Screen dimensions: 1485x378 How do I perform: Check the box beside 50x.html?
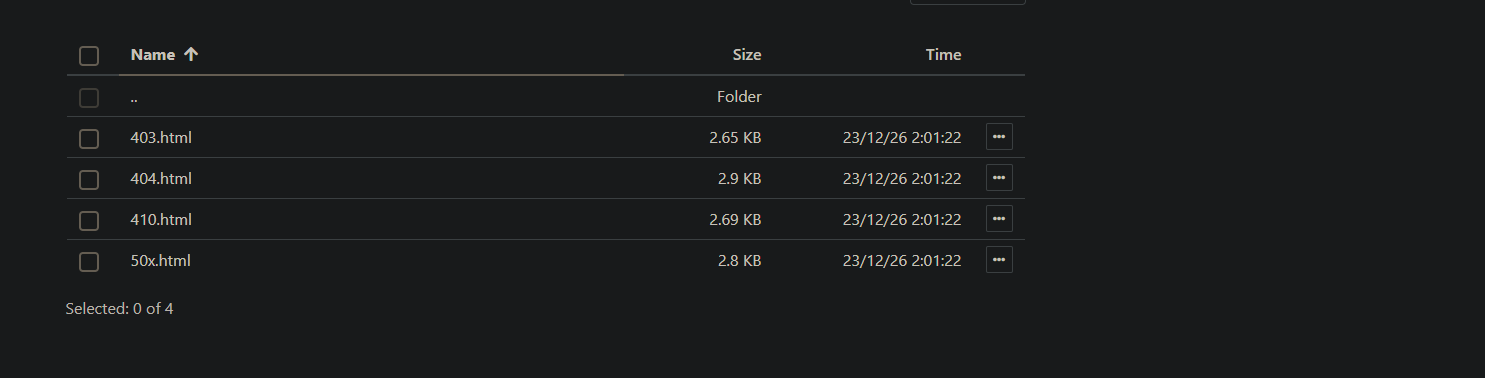pos(89,262)
